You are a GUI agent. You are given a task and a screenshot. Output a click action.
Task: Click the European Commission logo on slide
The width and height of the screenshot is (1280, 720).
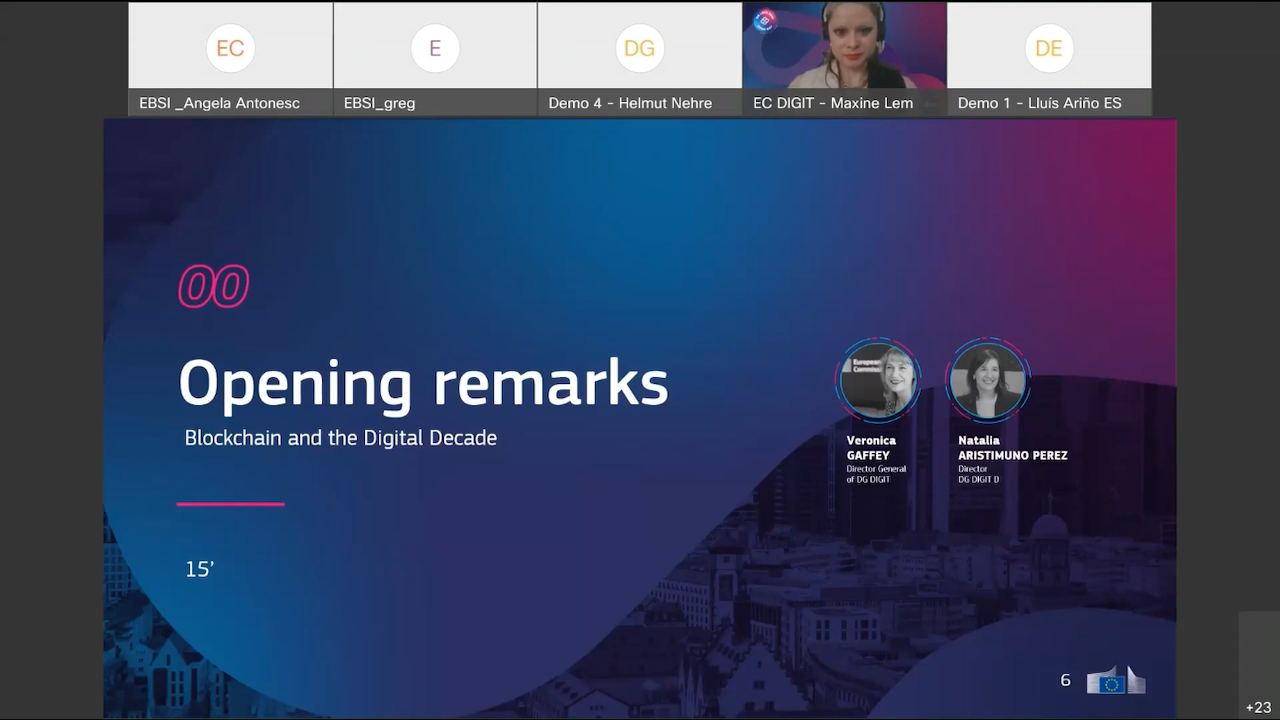point(1115,681)
